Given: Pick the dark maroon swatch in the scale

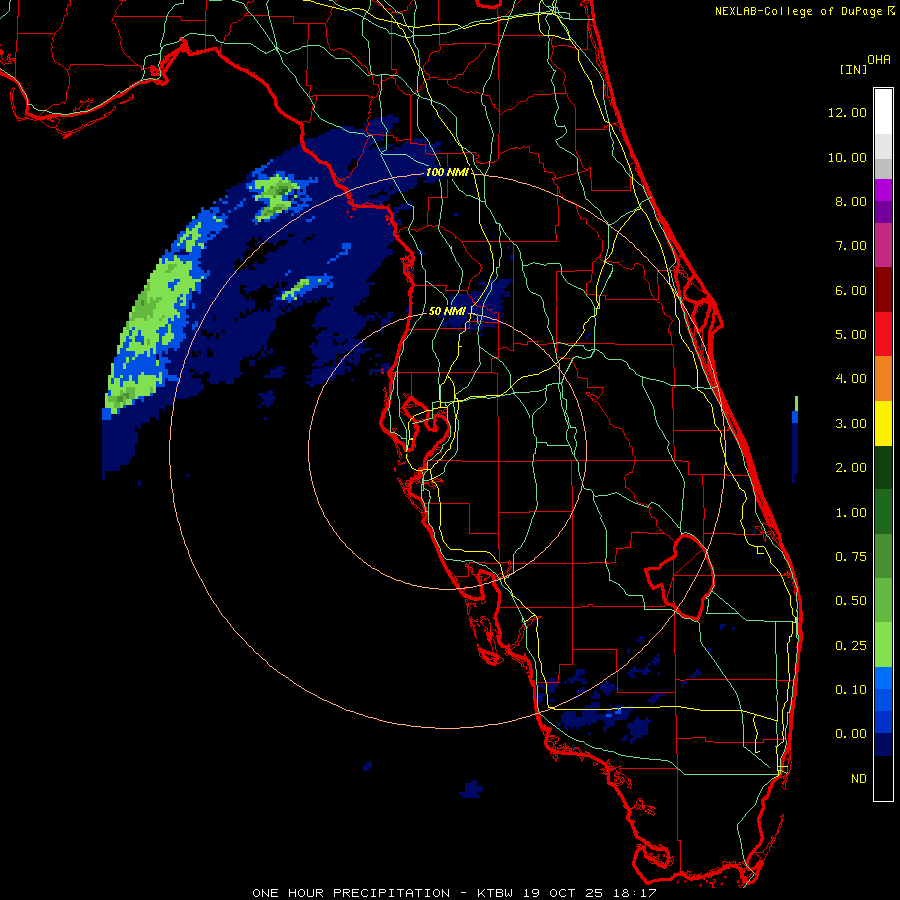Looking at the screenshot, I should (883, 290).
